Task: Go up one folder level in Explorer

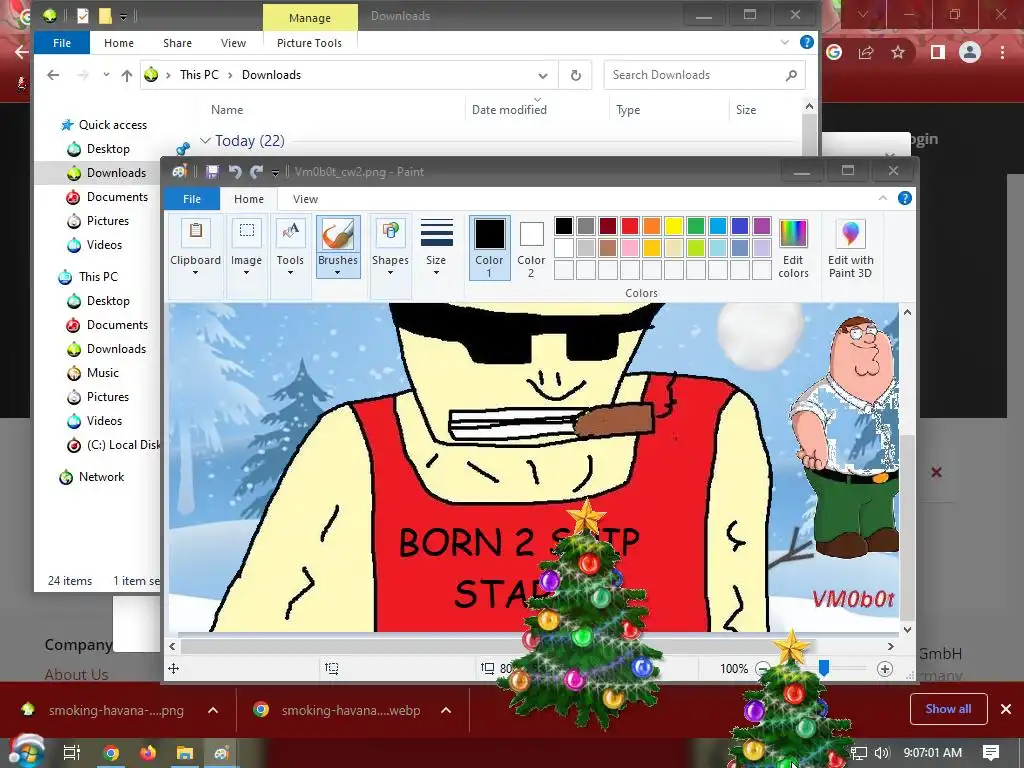Action: [x=127, y=75]
